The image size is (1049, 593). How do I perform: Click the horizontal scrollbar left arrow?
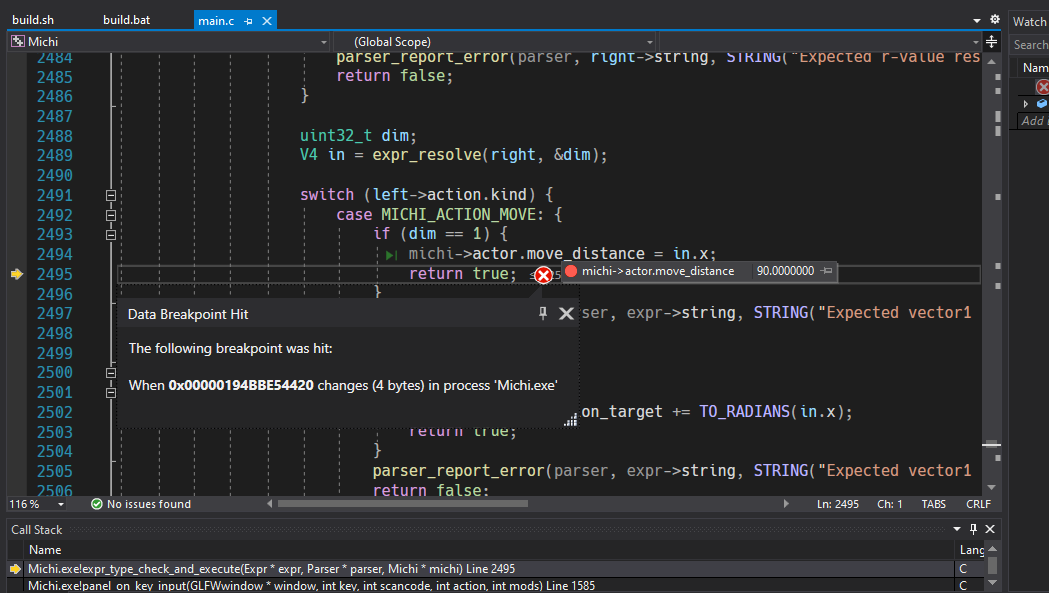270,503
